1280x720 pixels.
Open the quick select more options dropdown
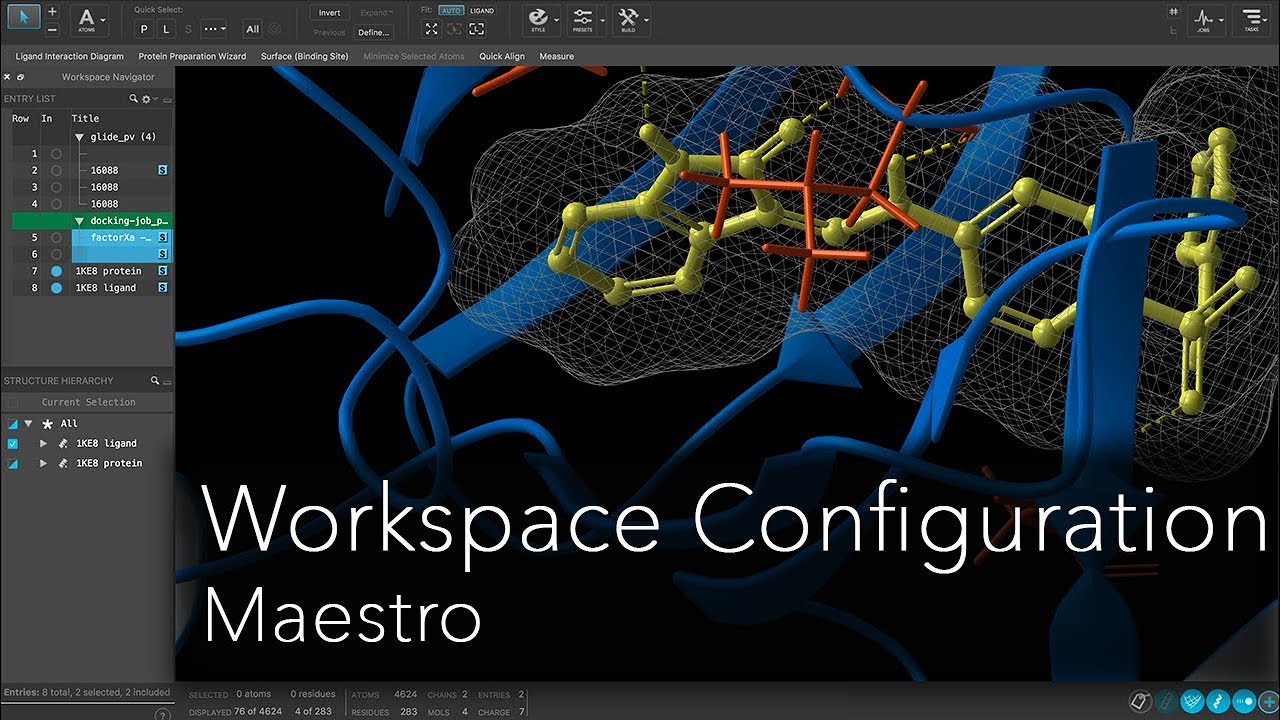click(213, 30)
